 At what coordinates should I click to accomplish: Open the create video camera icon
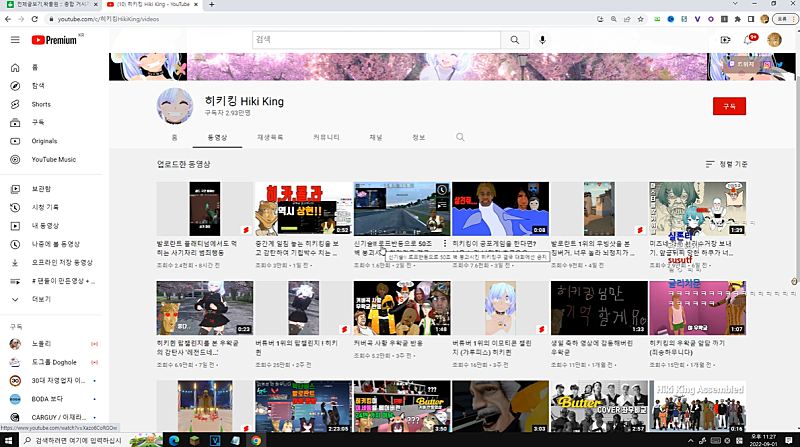coord(726,40)
